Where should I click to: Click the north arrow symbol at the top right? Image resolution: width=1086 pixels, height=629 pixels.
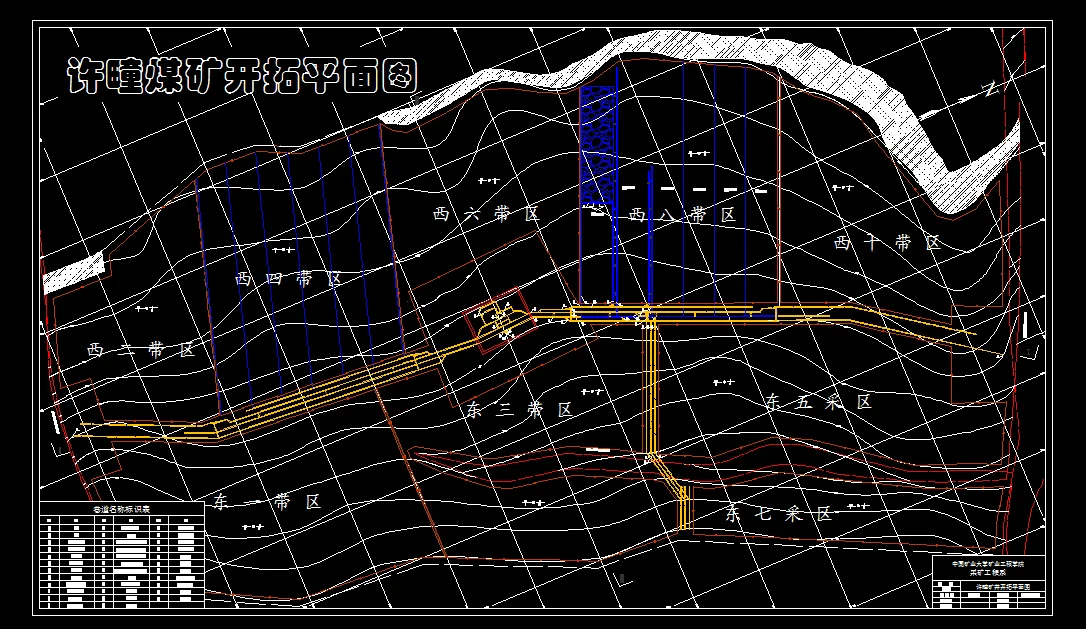[992, 89]
